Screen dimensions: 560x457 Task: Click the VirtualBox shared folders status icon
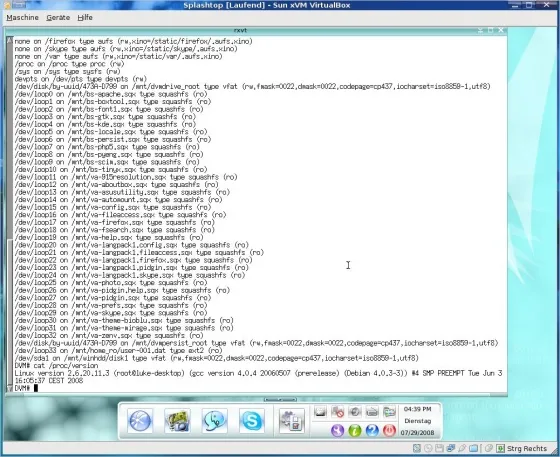click(474, 448)
